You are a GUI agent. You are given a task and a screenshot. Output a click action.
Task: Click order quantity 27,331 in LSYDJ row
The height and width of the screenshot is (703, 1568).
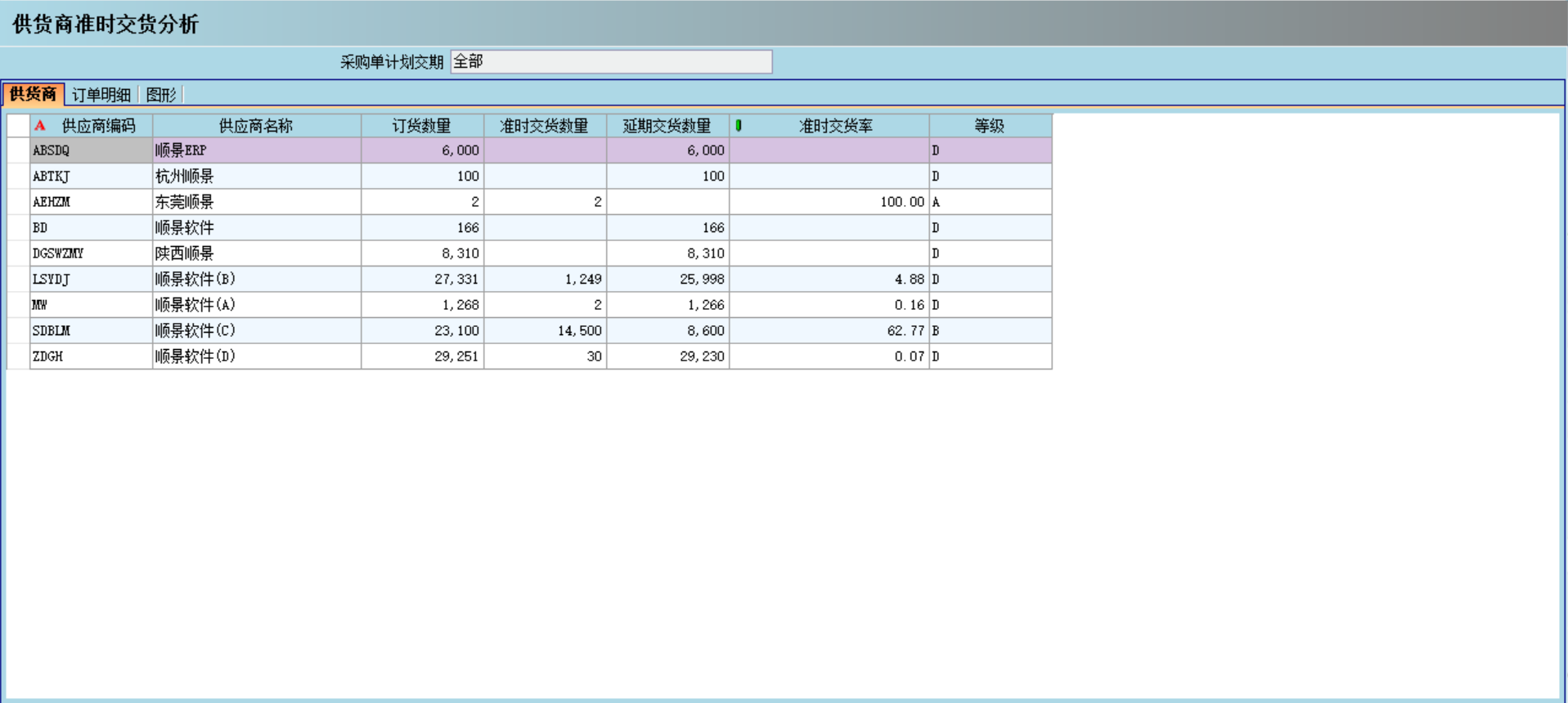(x=422, y=280)
